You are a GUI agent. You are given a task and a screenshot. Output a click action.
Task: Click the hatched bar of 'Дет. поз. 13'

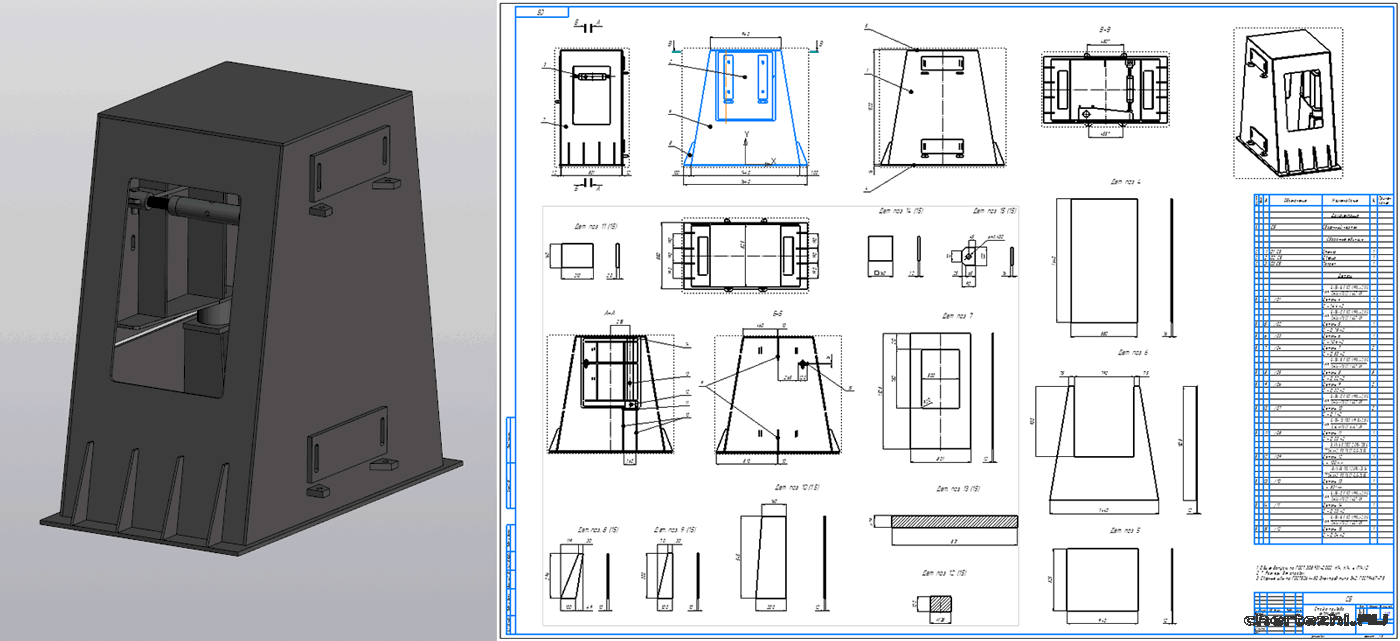[945, 522]
